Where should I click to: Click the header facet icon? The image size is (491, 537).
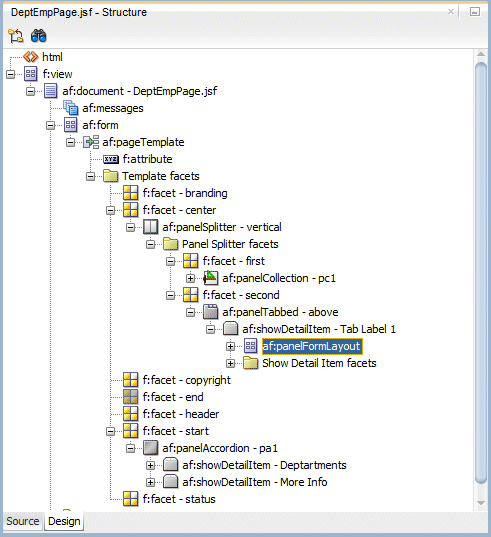click(x=130, y=414)
